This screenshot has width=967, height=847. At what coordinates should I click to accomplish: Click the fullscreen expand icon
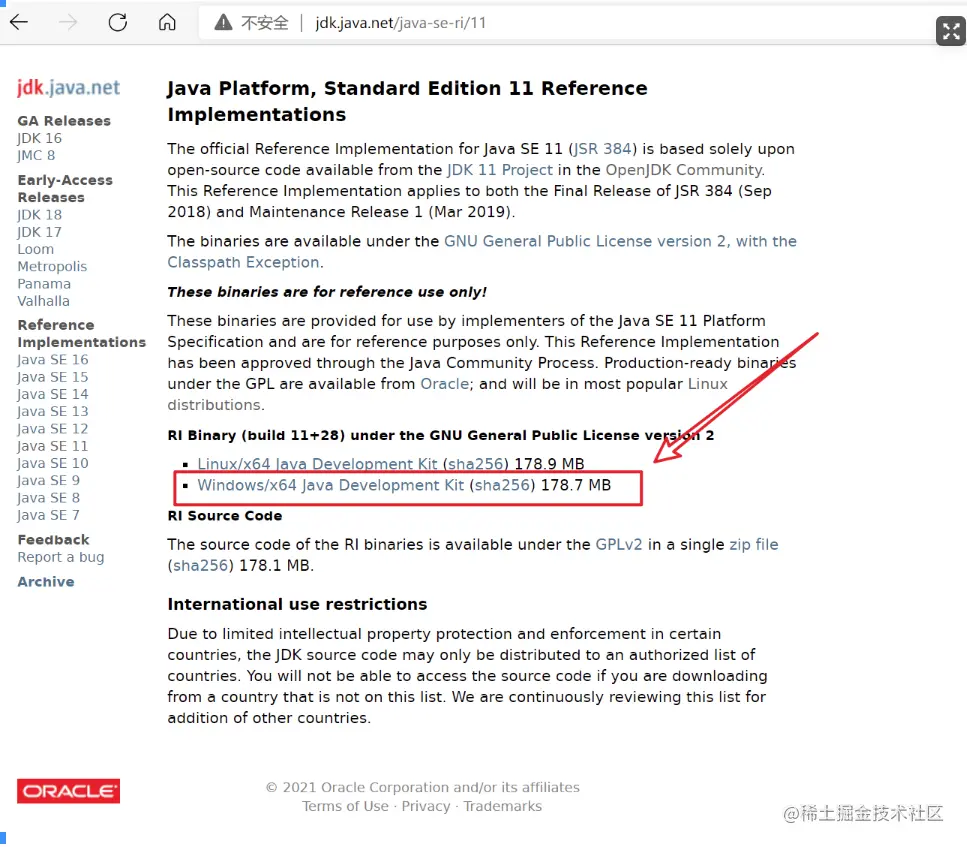[x=950, y=31]
